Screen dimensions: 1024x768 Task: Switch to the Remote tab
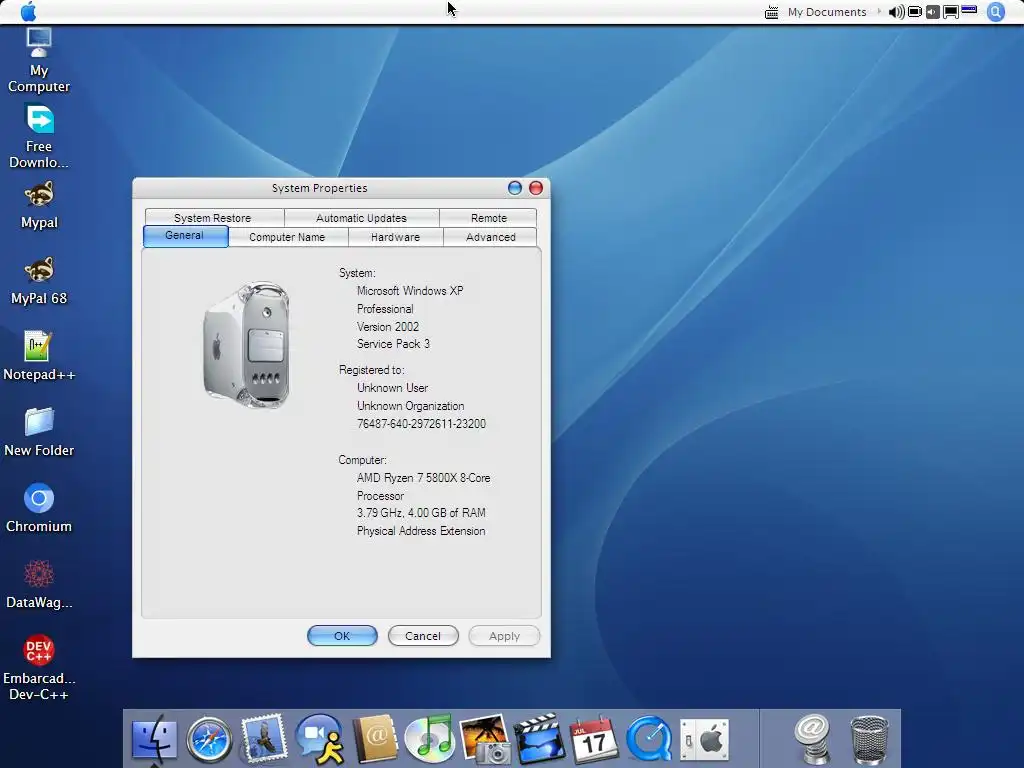[488, 217]
